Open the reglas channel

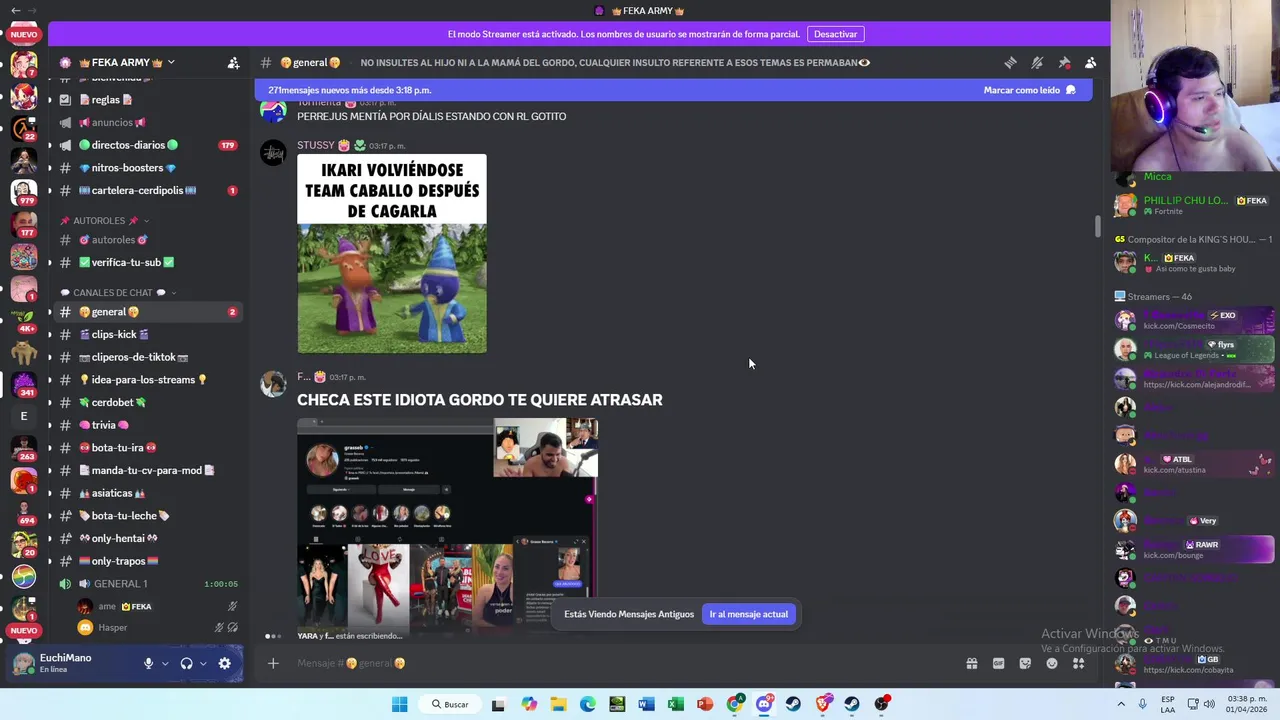point(147,100)
